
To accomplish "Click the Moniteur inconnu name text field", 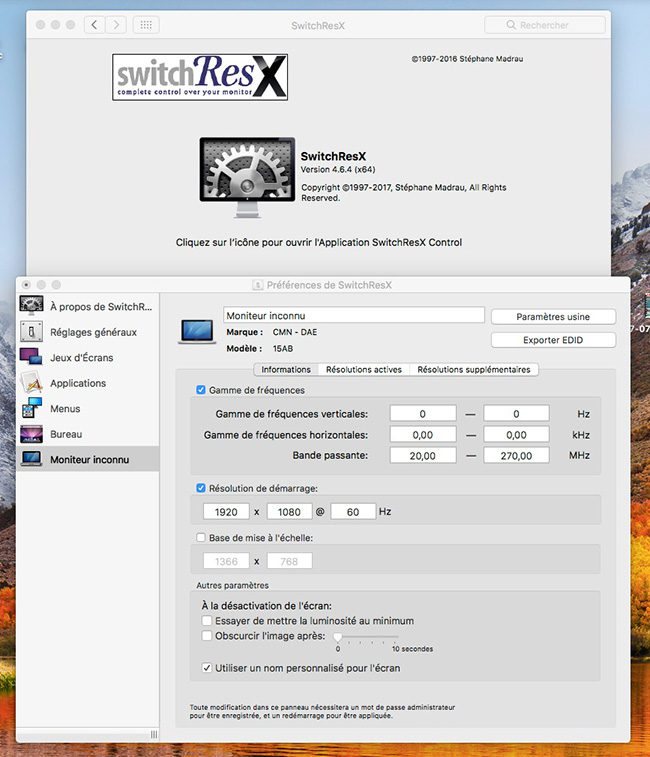I will [x=353, y=315].
